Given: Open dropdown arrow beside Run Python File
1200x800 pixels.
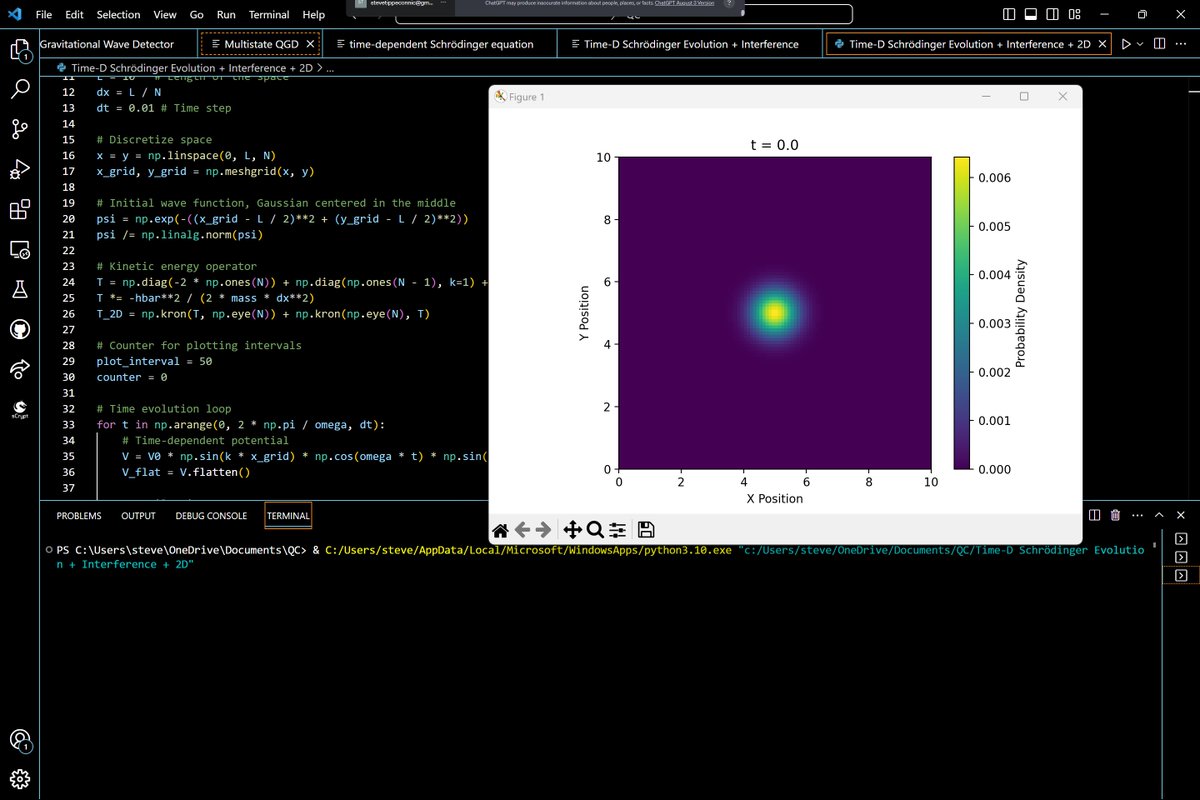Looking at the screenshot, I should click(x=1140, y=44).
